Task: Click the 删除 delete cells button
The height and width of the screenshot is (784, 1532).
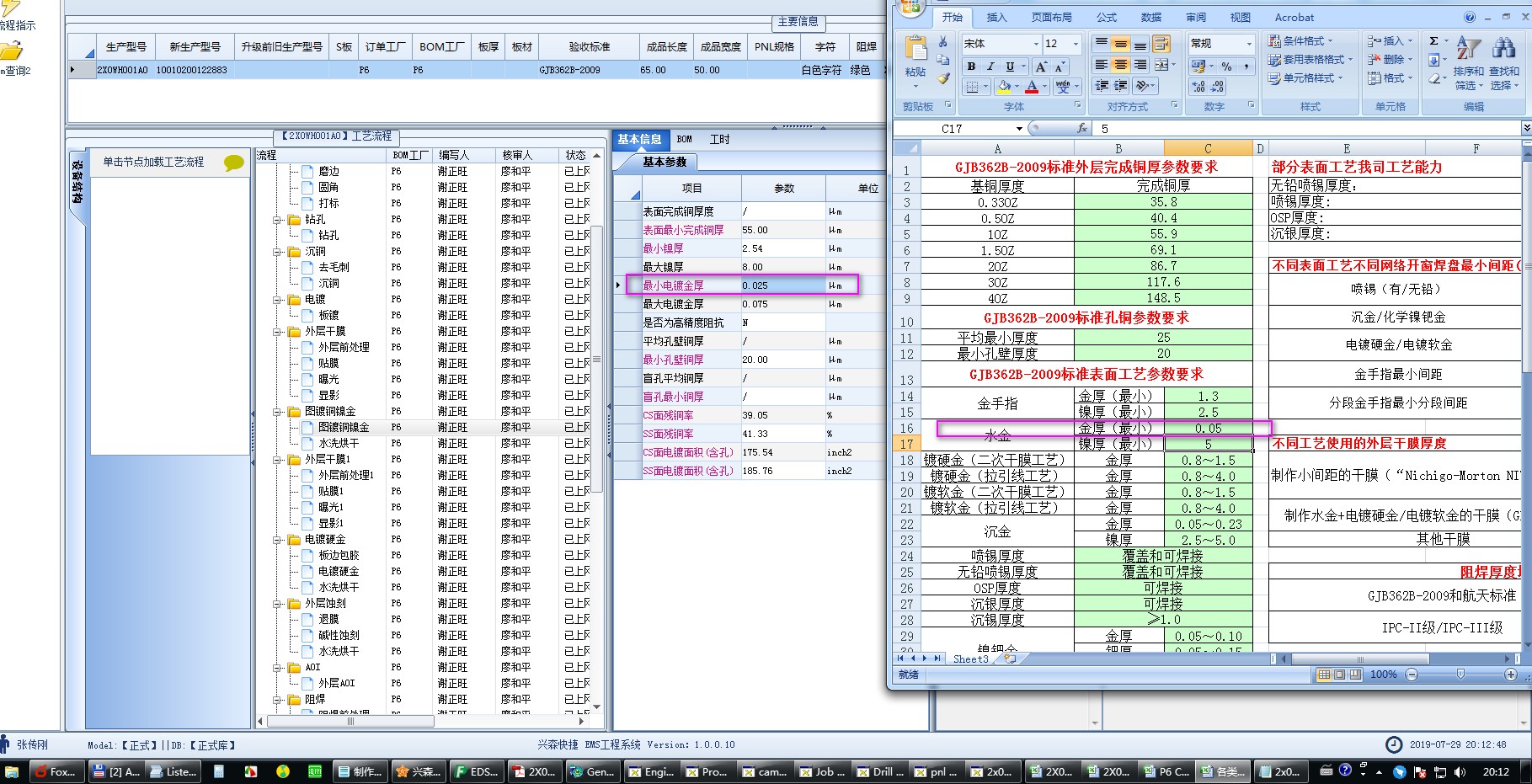Action: click(1388, 60)
